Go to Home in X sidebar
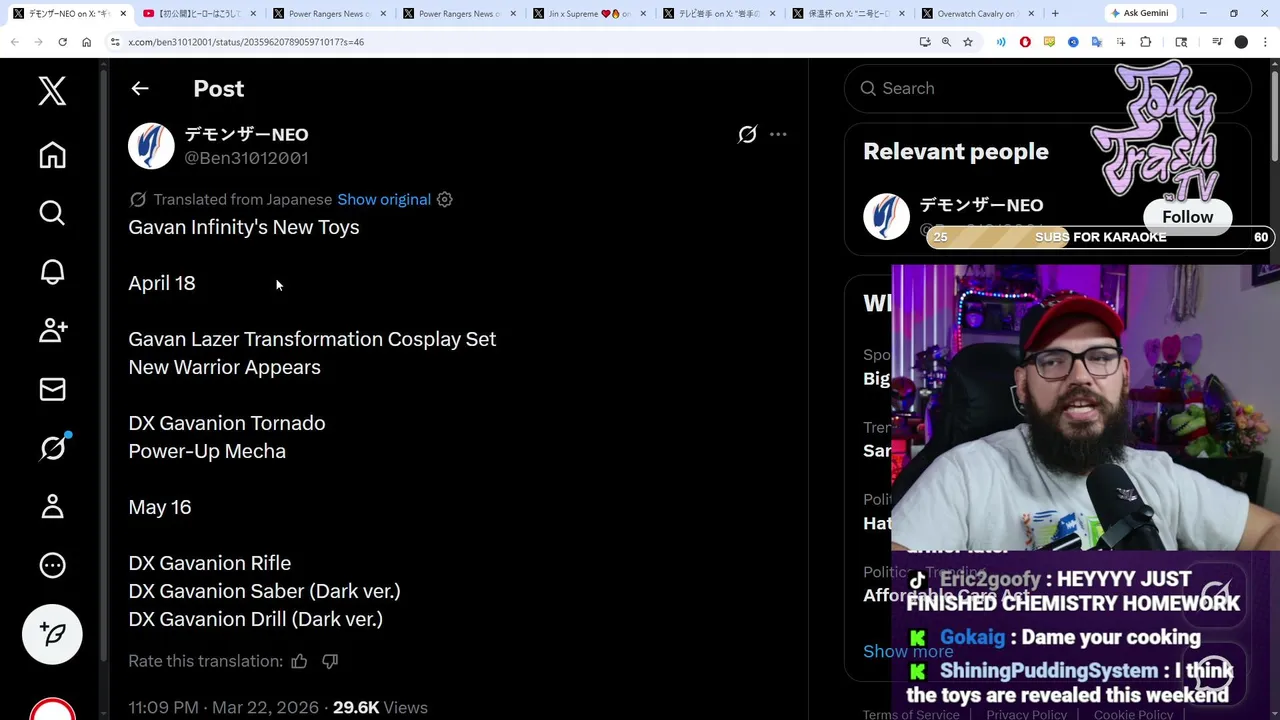Viewport: 1280px width, 720px height. pos(52,155)
